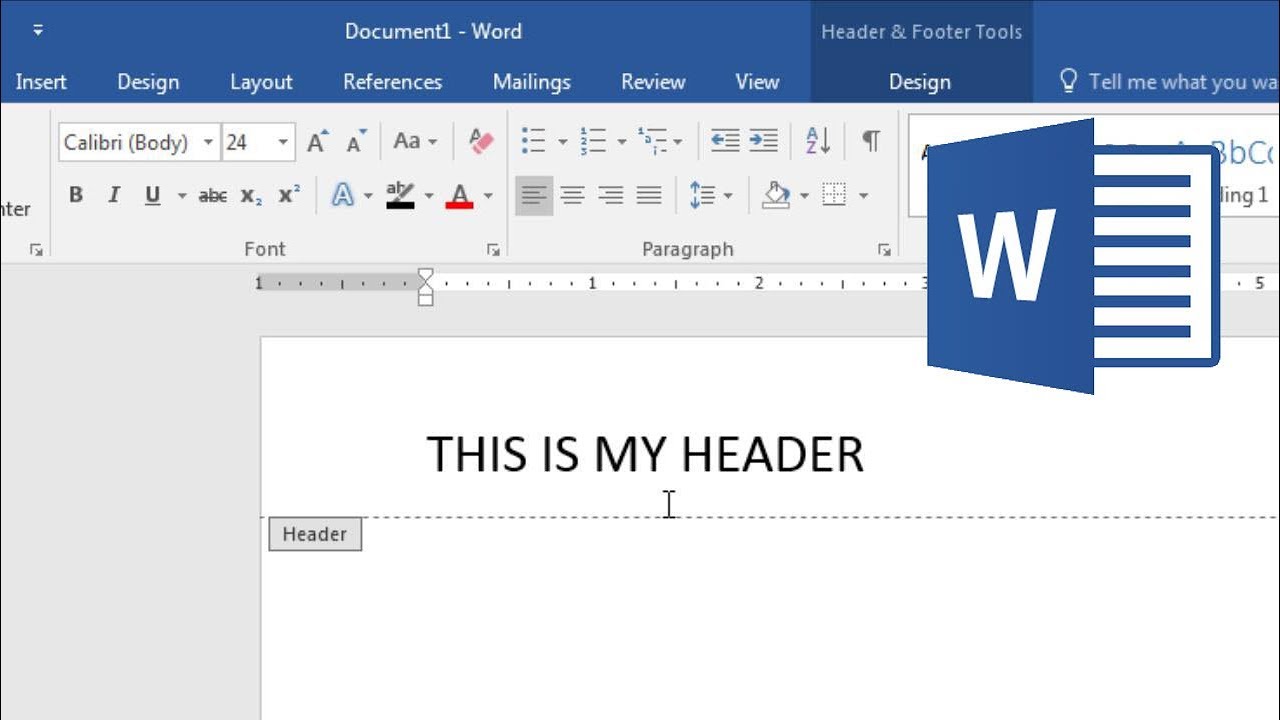Apply Center alignment to paragraph
This screenshot has height=720, width=1280.
pyautogui.click(x=572, y=195)
